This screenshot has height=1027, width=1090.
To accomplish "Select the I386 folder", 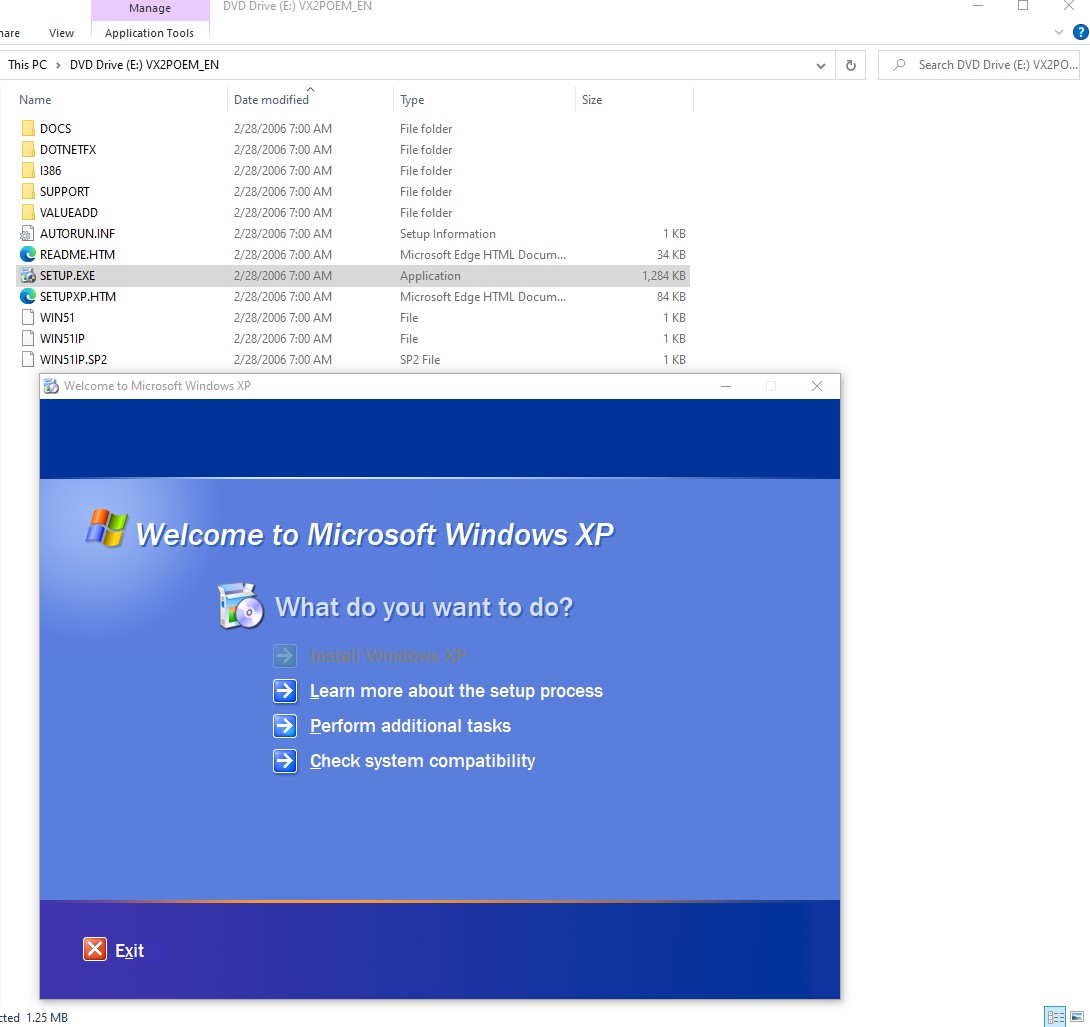I will [x=50, y=171].
